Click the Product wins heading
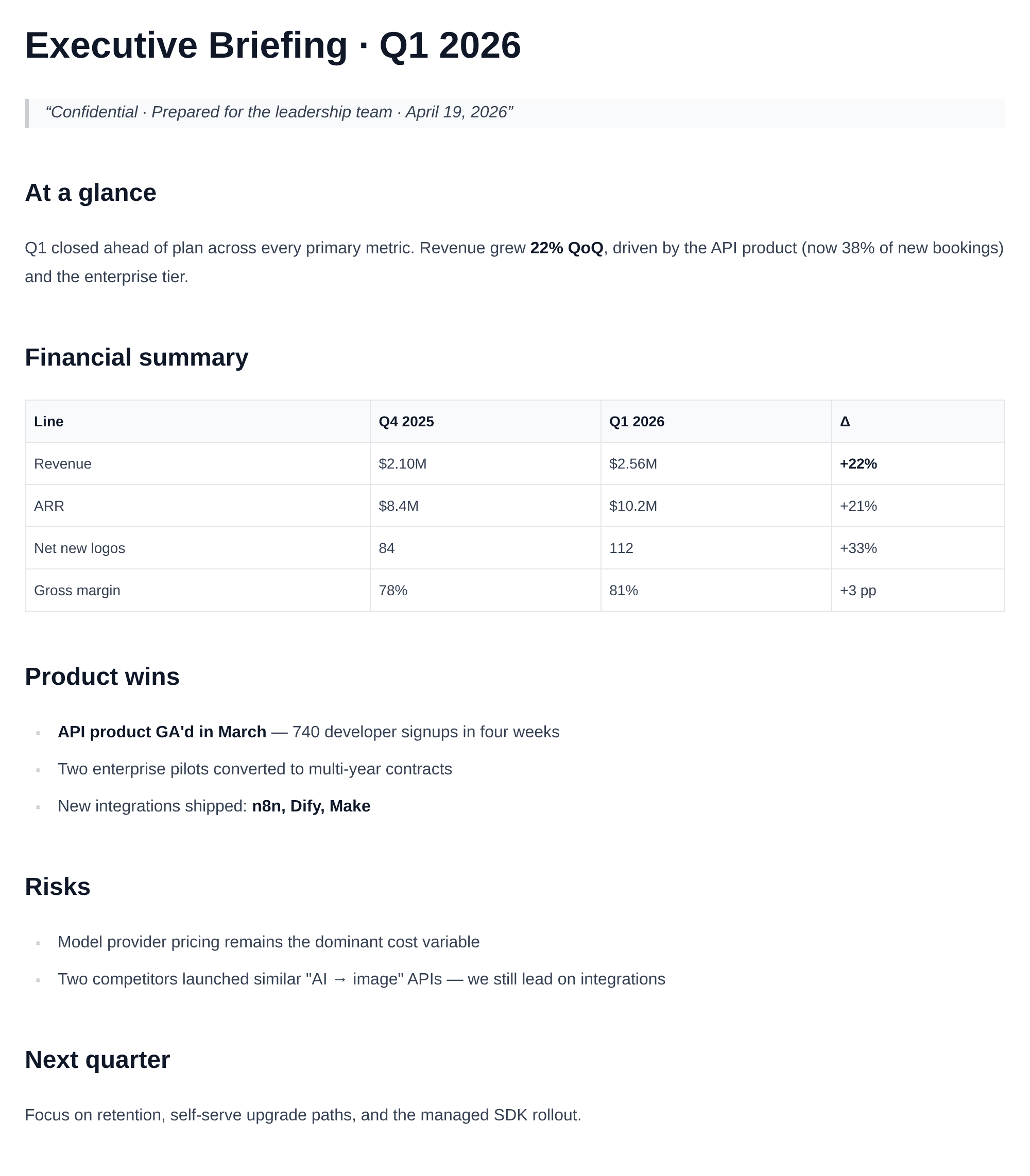Viewport: 1030px width, 1176px height. point(102,677)
